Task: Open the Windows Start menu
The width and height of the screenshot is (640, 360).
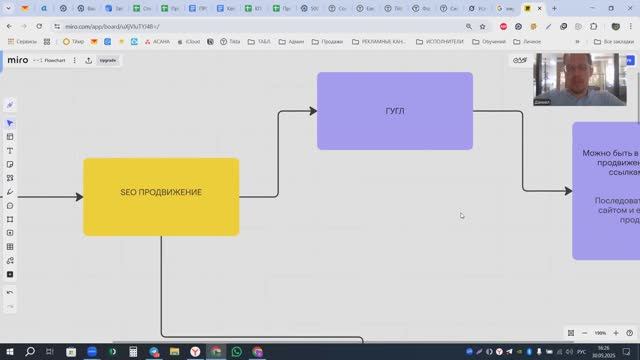Action: click(x=9, y=351)
